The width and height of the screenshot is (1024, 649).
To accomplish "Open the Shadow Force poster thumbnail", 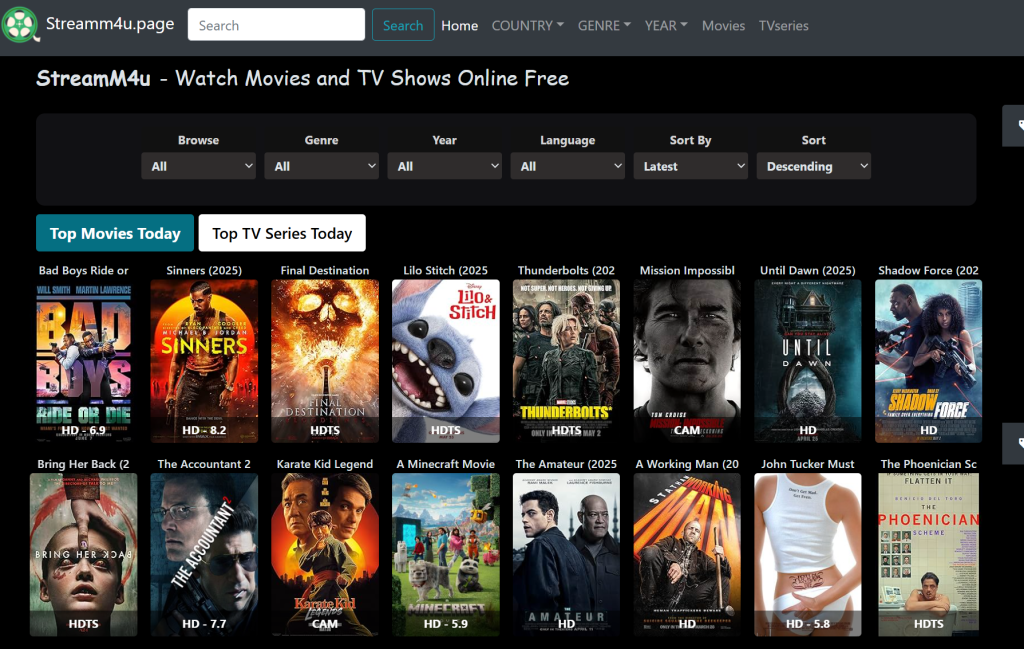I will pyautogui.click(x=929, y=361).
